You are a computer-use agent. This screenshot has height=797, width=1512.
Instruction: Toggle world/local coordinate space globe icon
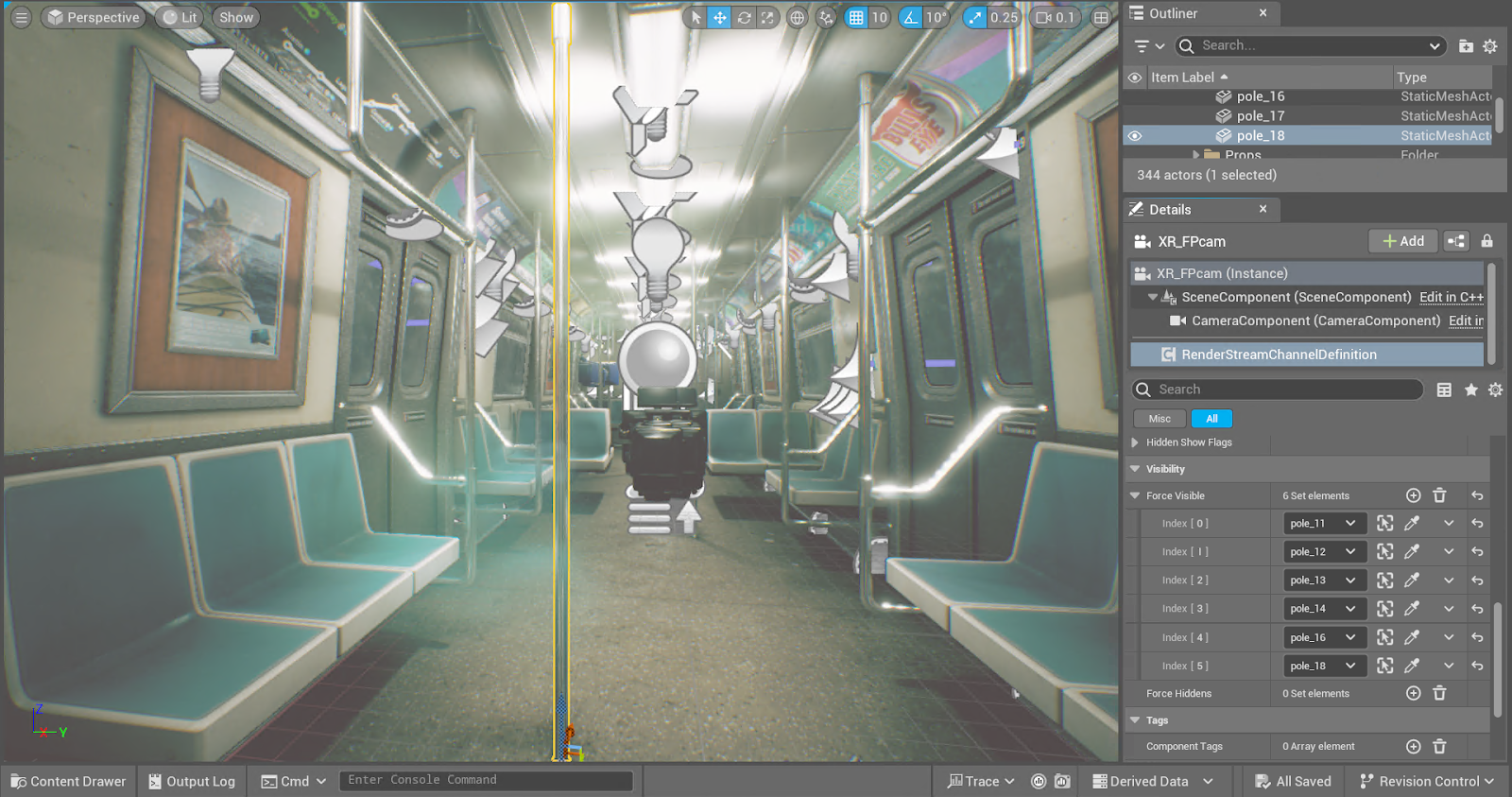click(x=798, y=17)
